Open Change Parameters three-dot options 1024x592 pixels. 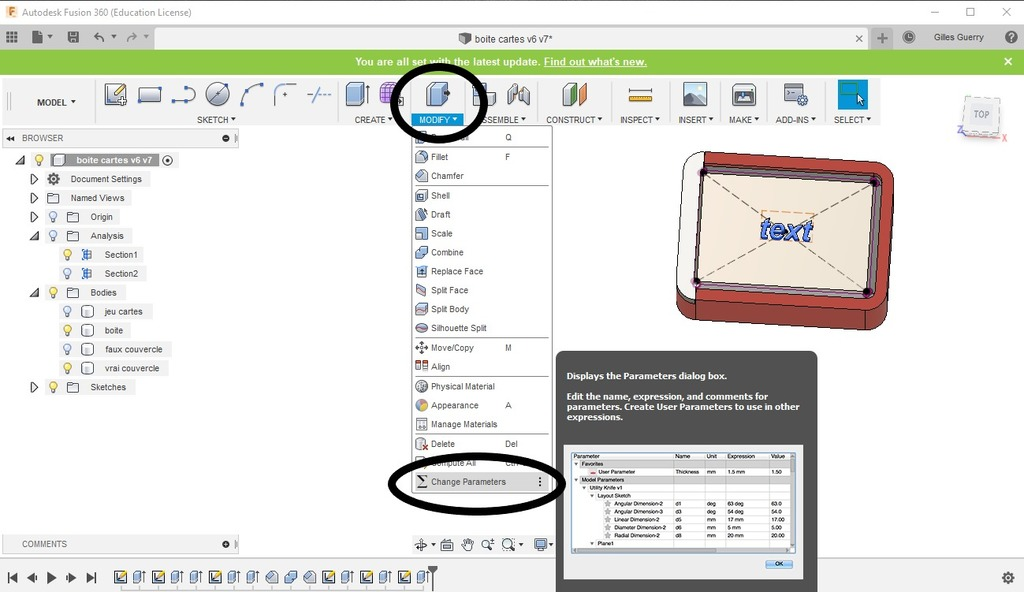[x=540, y=482]
